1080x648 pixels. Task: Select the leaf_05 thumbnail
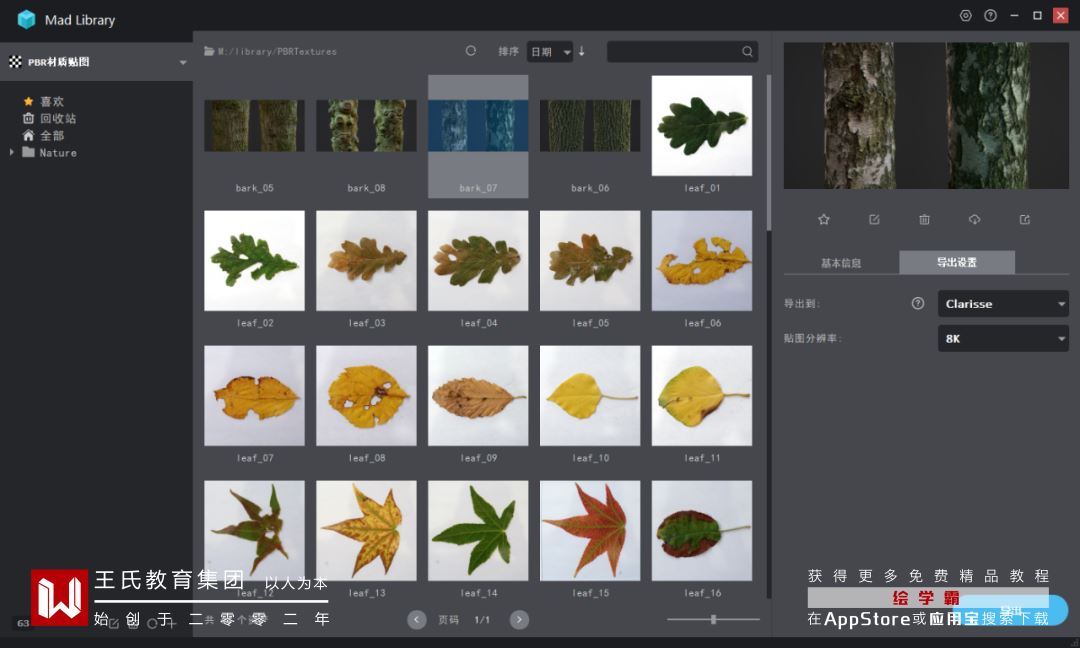click(x=590, y=261)
